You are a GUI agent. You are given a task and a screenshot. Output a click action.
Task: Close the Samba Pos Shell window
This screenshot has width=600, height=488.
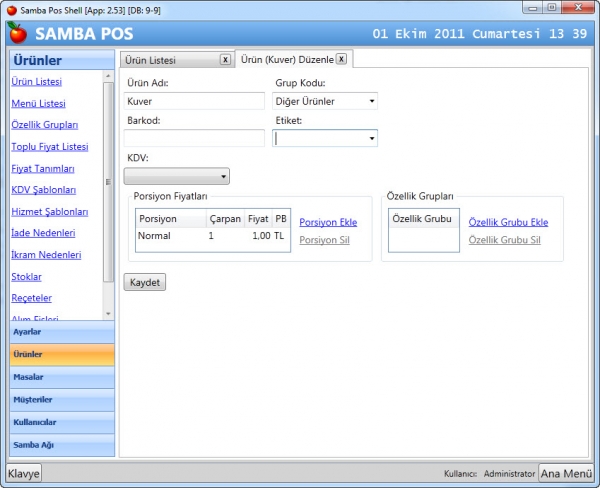point(578,7)
